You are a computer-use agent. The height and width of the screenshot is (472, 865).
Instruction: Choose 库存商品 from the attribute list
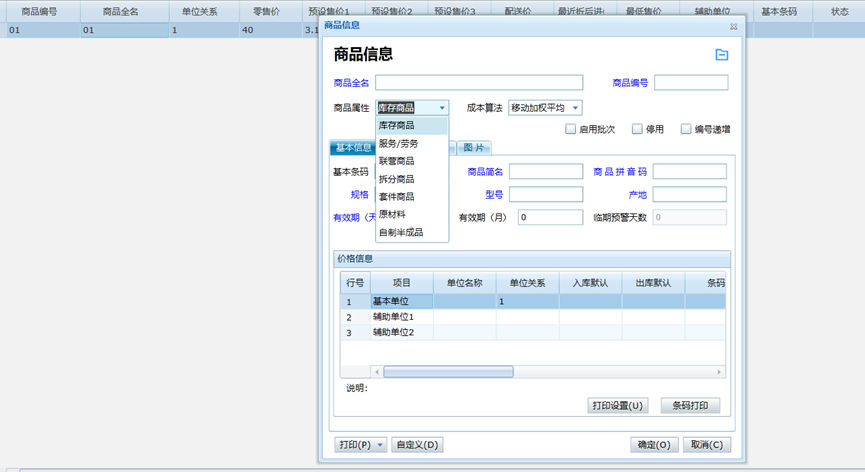tap(412, 126)
